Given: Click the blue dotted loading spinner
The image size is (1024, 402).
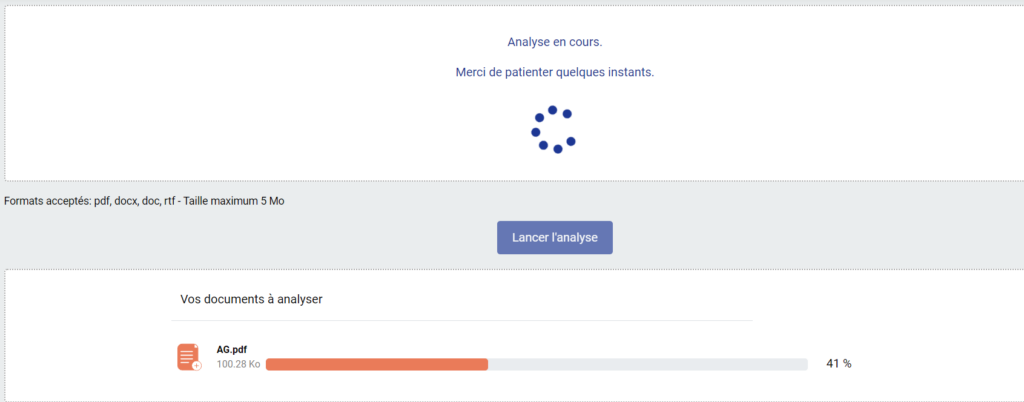Looking at the screenshot, I should tap(553, 129).
